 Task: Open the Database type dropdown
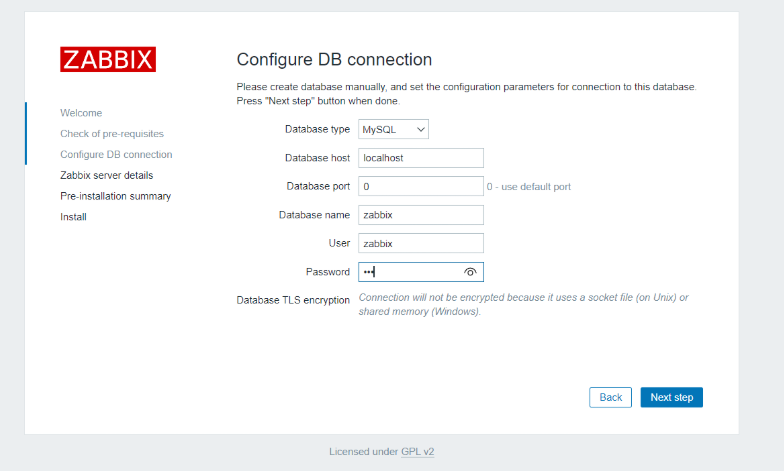coord(393,129)
